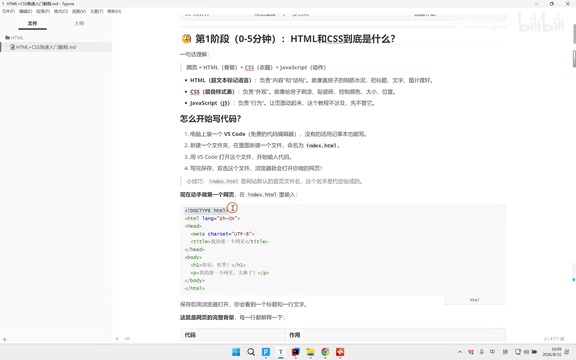Click the <html lang="zh-CN"> code line
576x360 pixels.
point(212,218)
